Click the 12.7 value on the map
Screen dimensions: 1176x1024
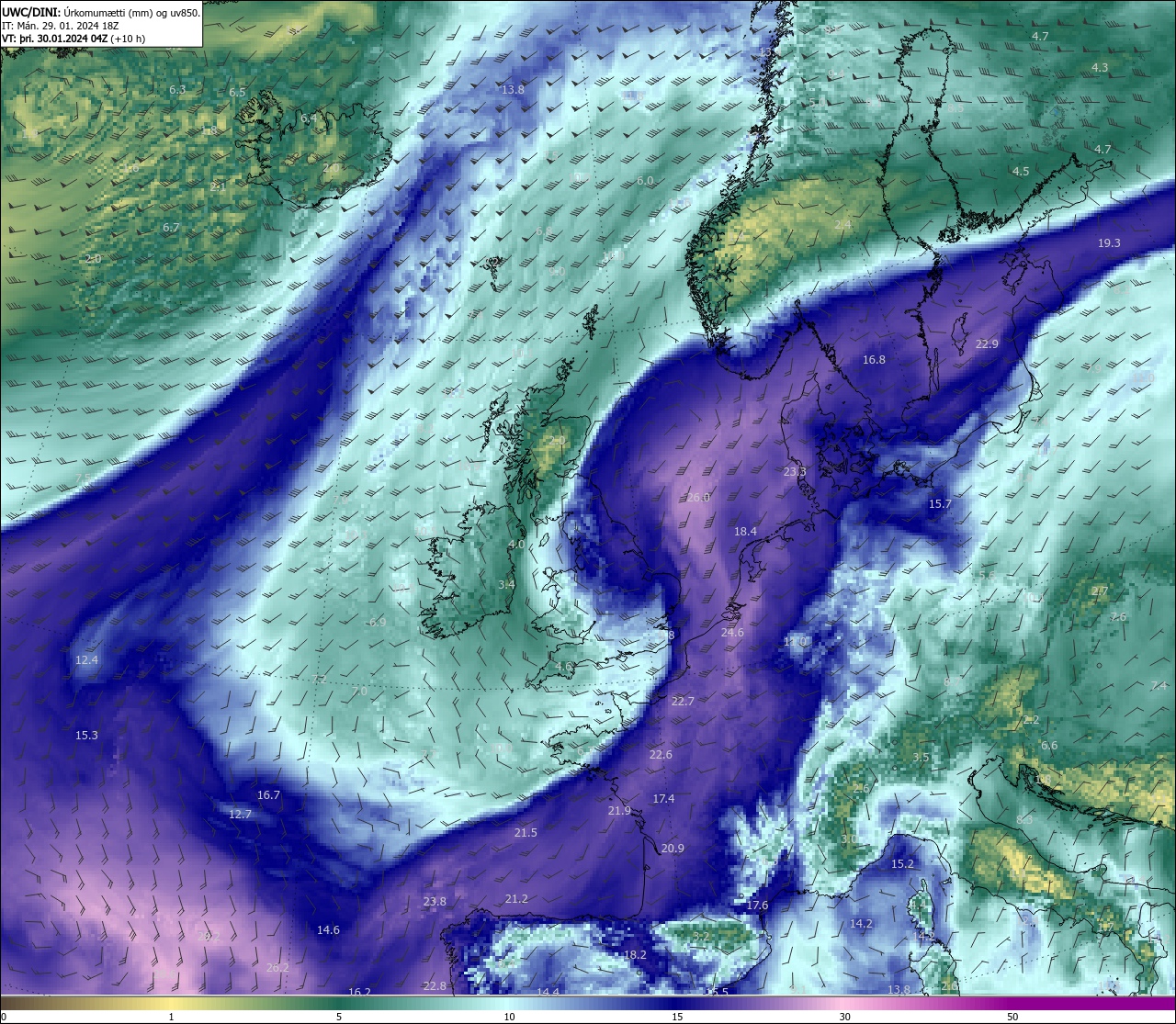point(240,815)
